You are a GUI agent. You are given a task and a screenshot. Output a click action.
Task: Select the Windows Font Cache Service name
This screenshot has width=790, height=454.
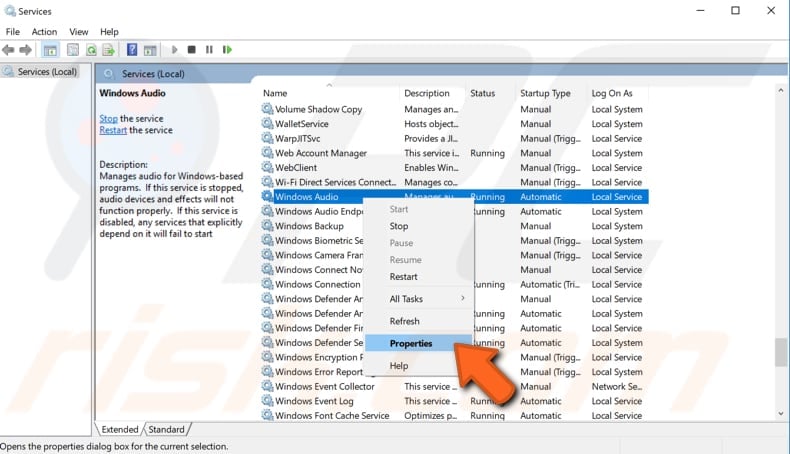pyautogui.click(x=332, y=416)
